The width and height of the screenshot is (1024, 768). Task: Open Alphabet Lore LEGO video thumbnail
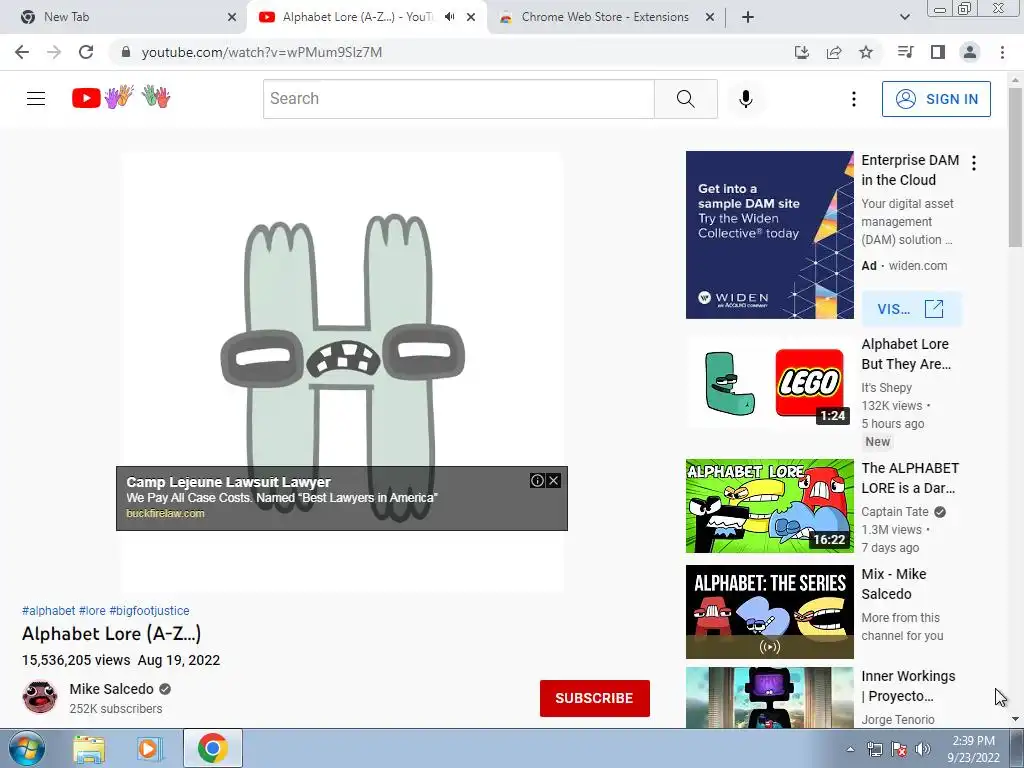(769, 382)
